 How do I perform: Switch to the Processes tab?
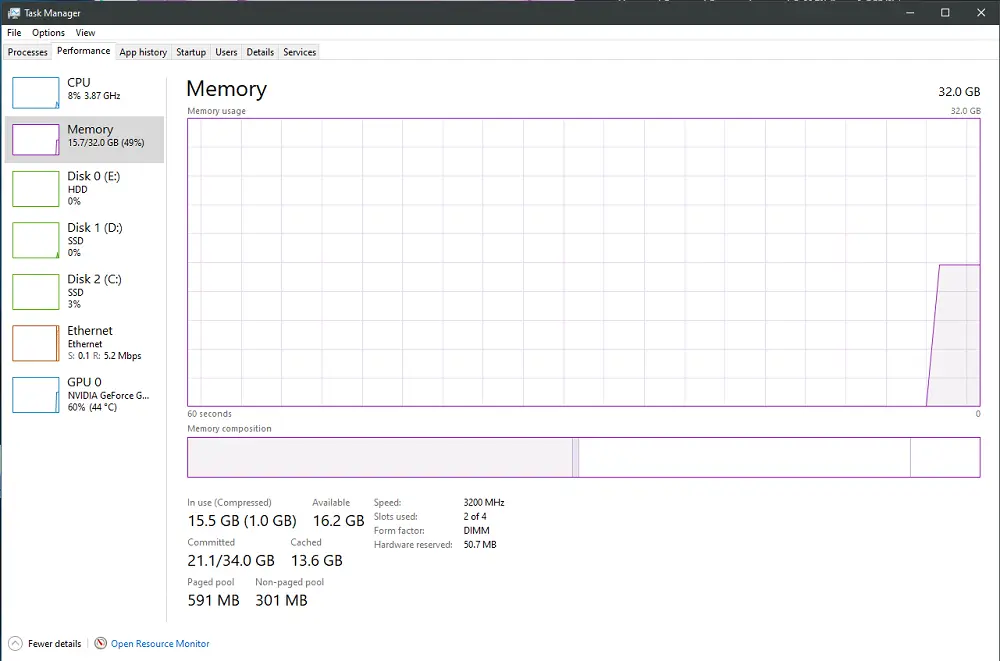28,52
